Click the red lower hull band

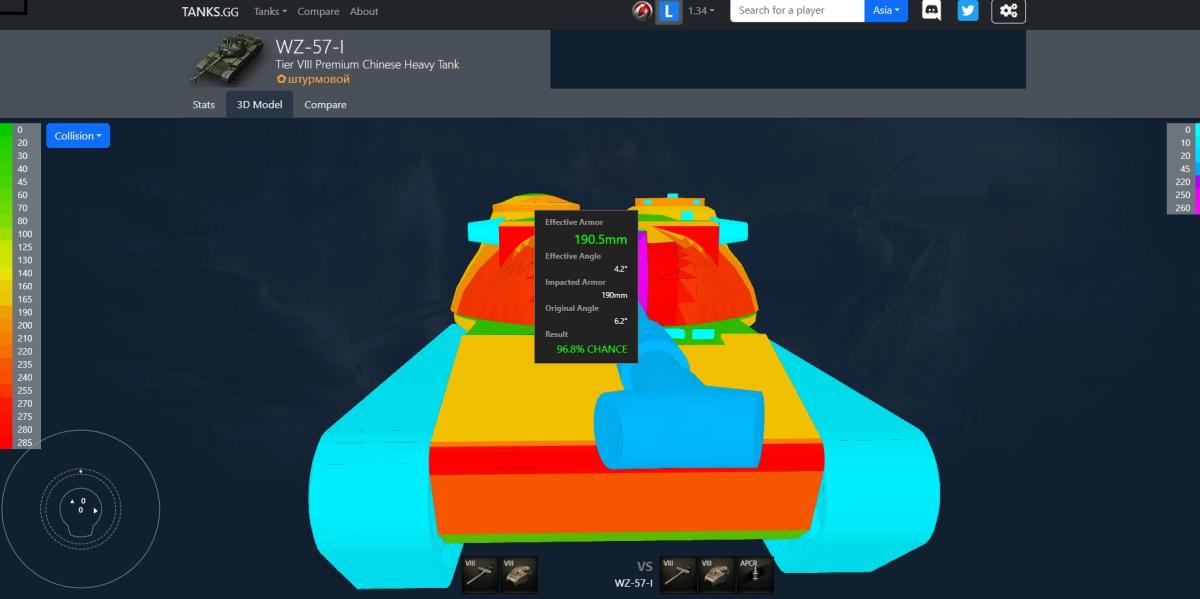(x=626, y=460)
